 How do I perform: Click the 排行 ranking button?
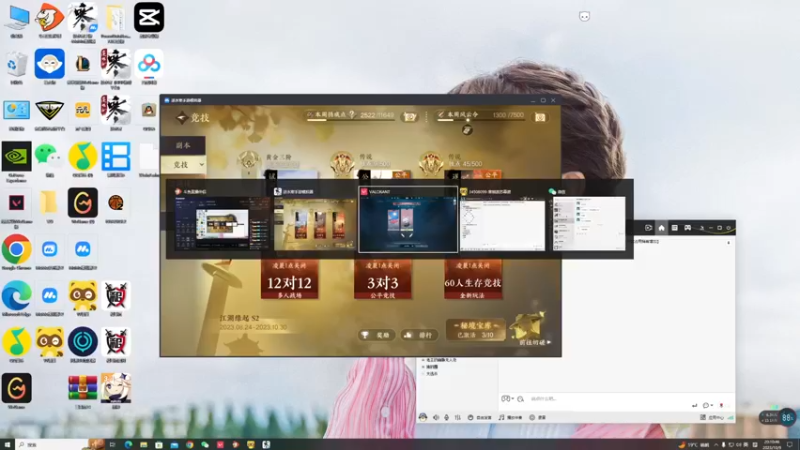[418, 335]
